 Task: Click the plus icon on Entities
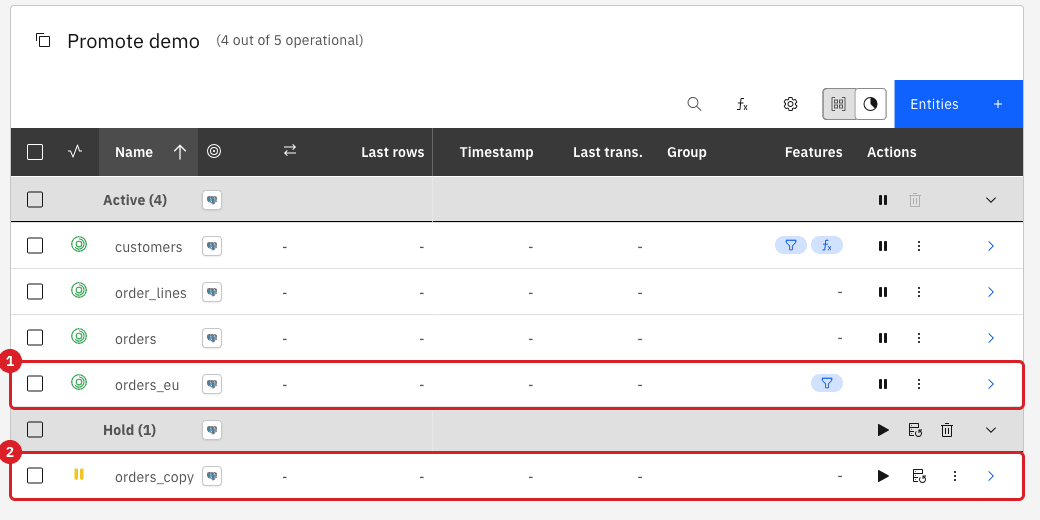998,104
